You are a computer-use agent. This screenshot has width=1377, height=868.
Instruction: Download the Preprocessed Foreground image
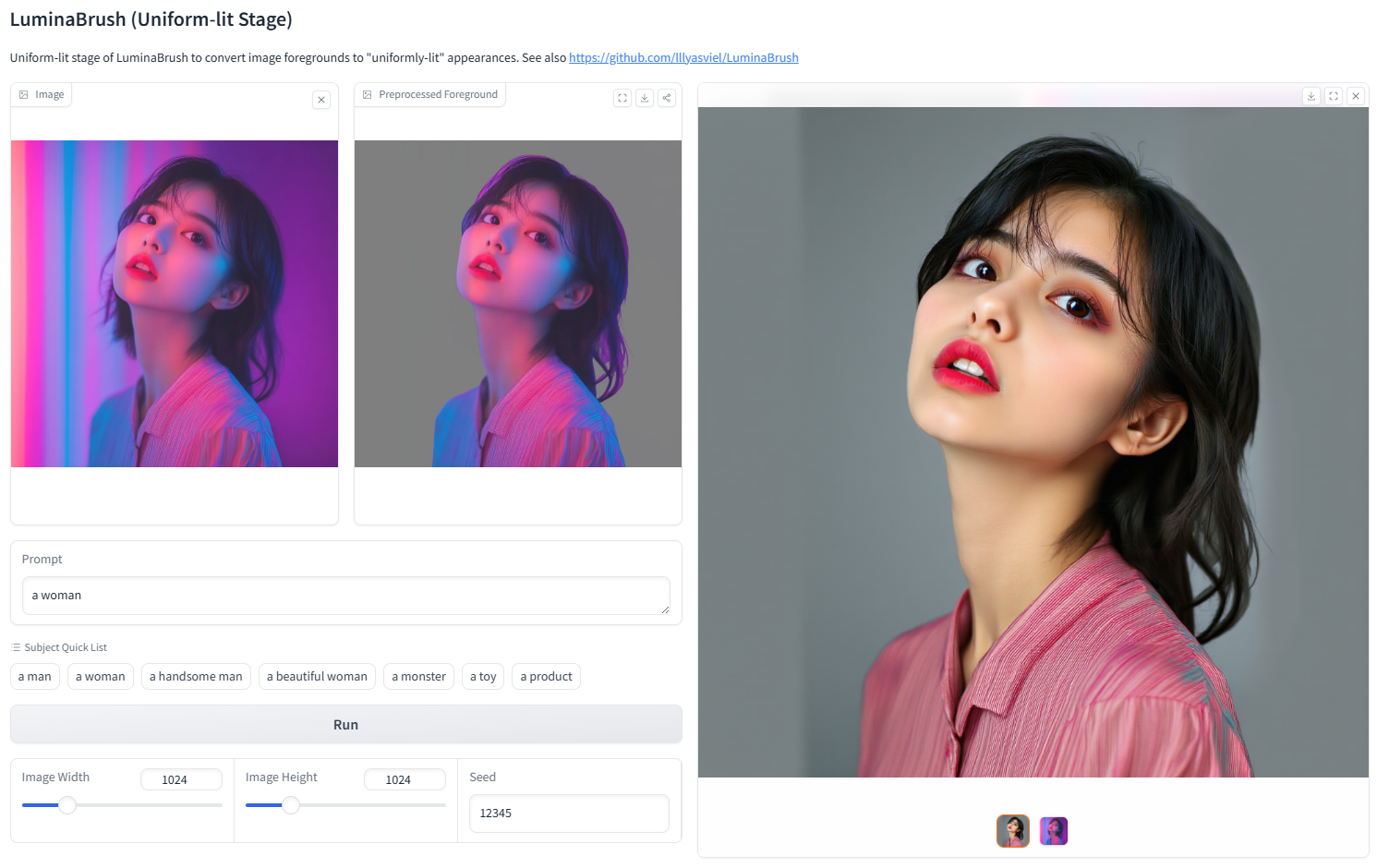[x=645, y=98]
